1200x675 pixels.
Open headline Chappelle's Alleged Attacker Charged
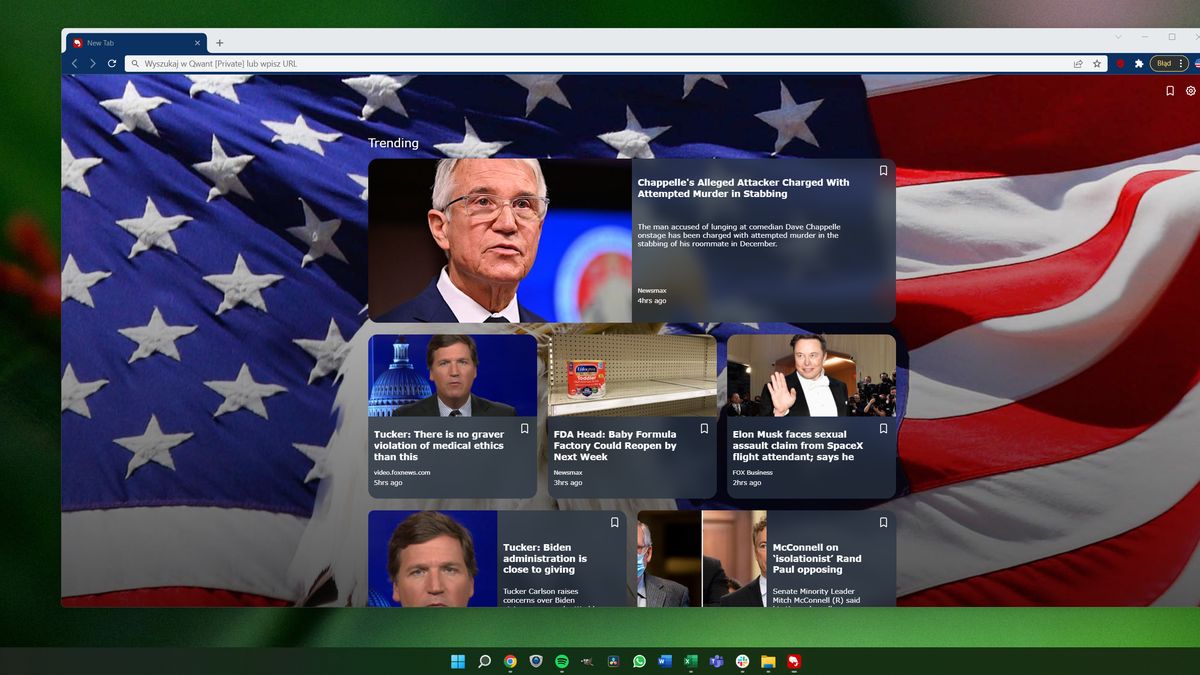coord(743,188)
